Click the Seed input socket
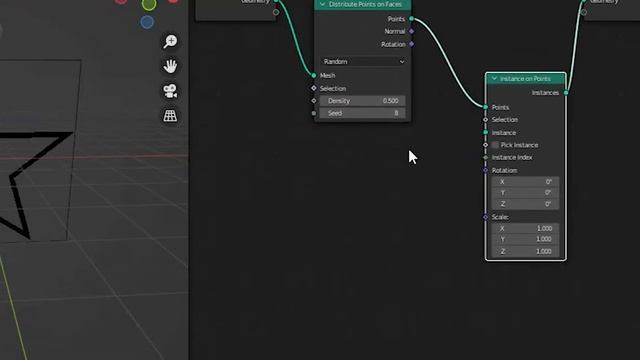 (x=313, y=113)
